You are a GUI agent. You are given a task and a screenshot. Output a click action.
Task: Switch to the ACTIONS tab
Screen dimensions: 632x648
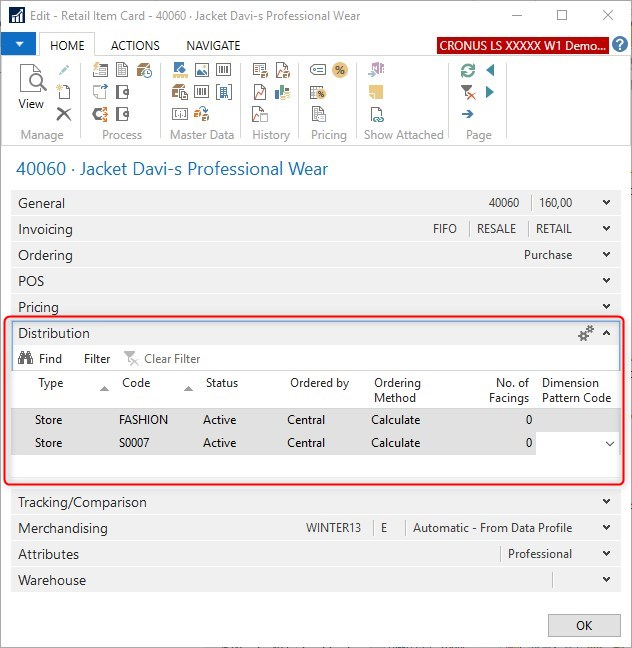click(135, 46)
